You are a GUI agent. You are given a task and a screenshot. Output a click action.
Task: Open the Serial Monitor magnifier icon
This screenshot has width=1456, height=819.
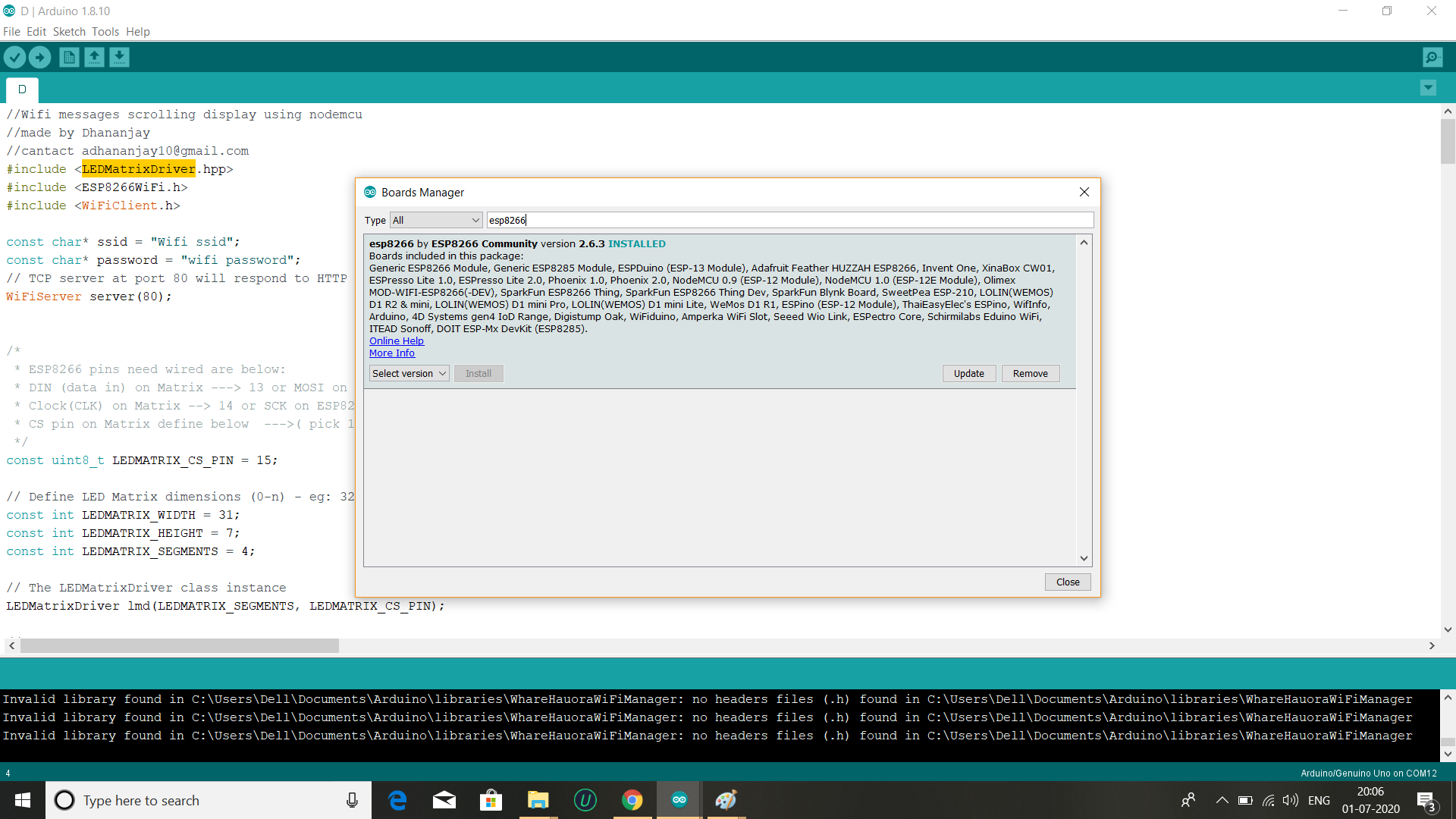click(x=1432, y=57)
